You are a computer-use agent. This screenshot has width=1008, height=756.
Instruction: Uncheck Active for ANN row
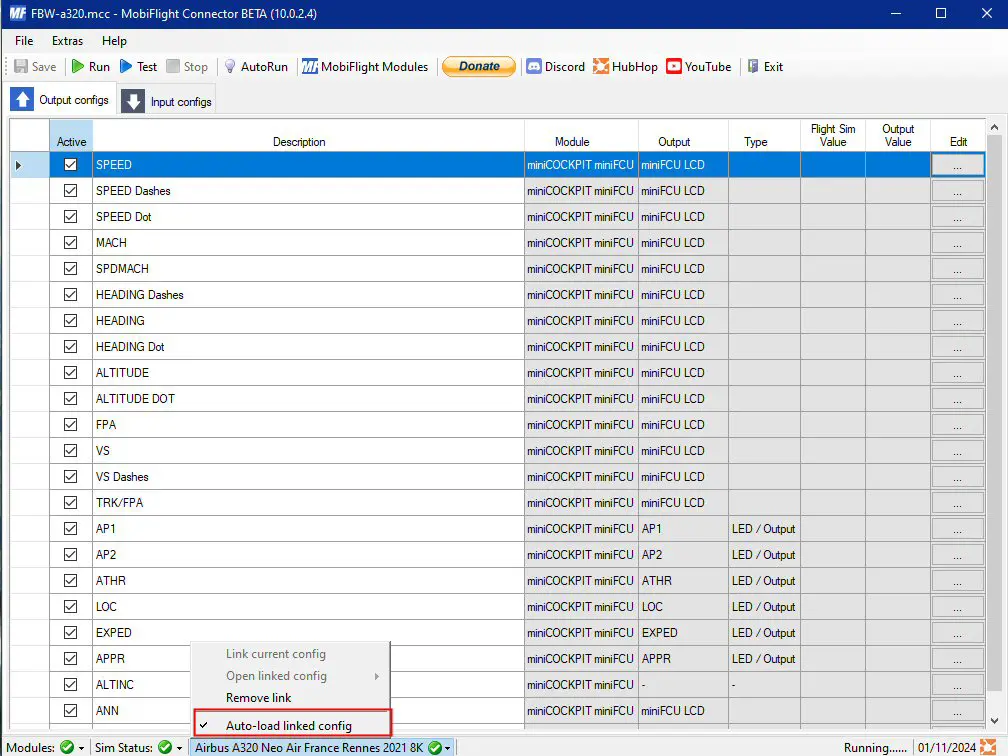pyautogui.click(x=71, y=710)
